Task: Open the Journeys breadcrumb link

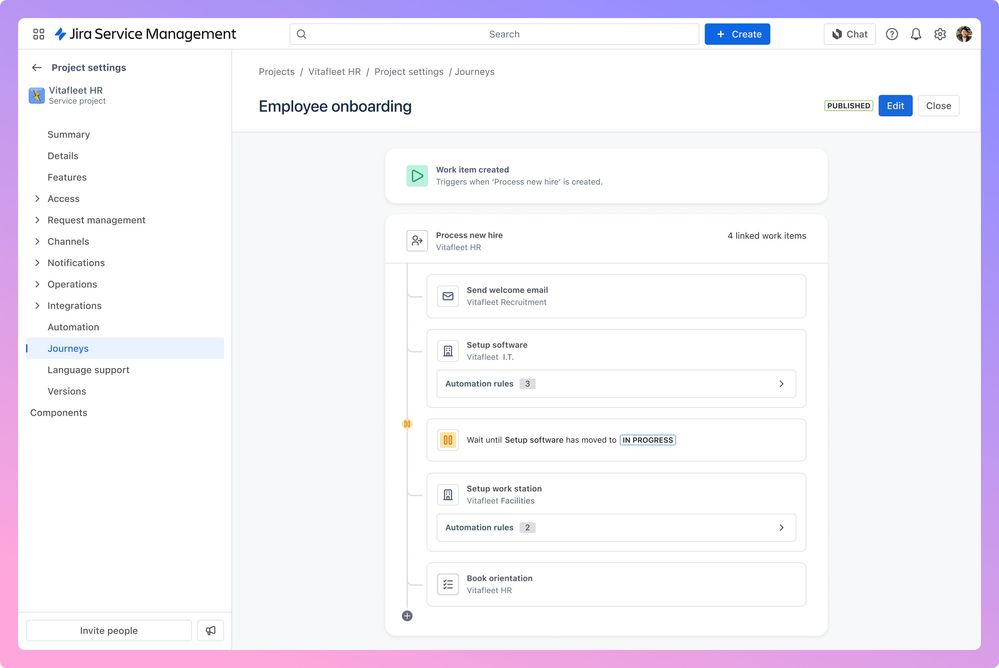Action: 474,71
